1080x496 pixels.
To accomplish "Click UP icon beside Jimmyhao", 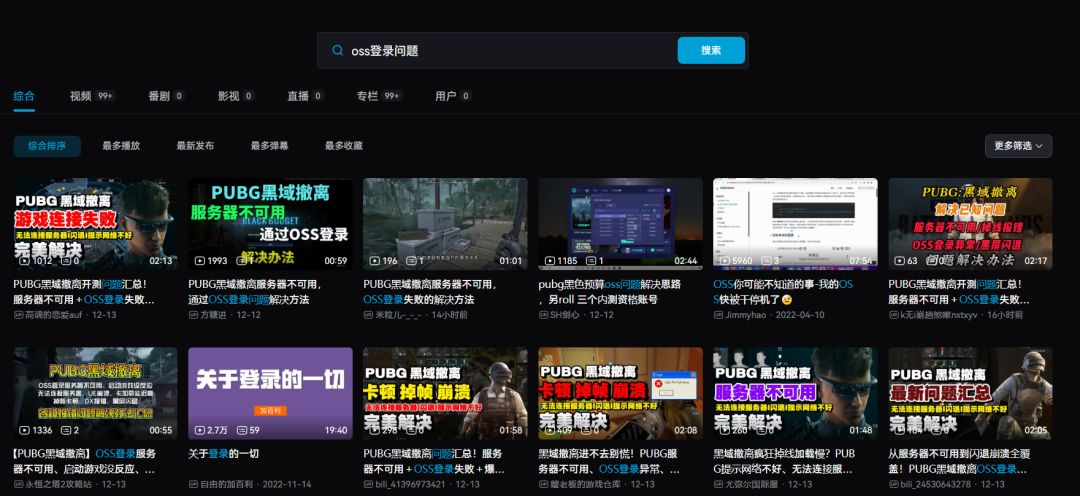I will [718, 315].
